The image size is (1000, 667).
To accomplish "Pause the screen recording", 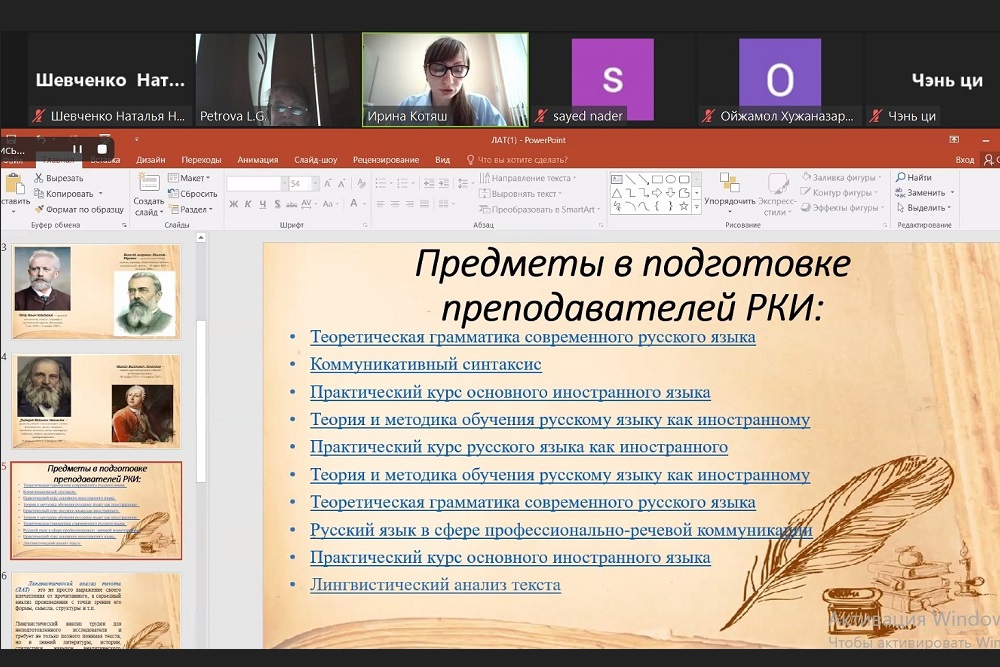I will click(x=77, y=149).
